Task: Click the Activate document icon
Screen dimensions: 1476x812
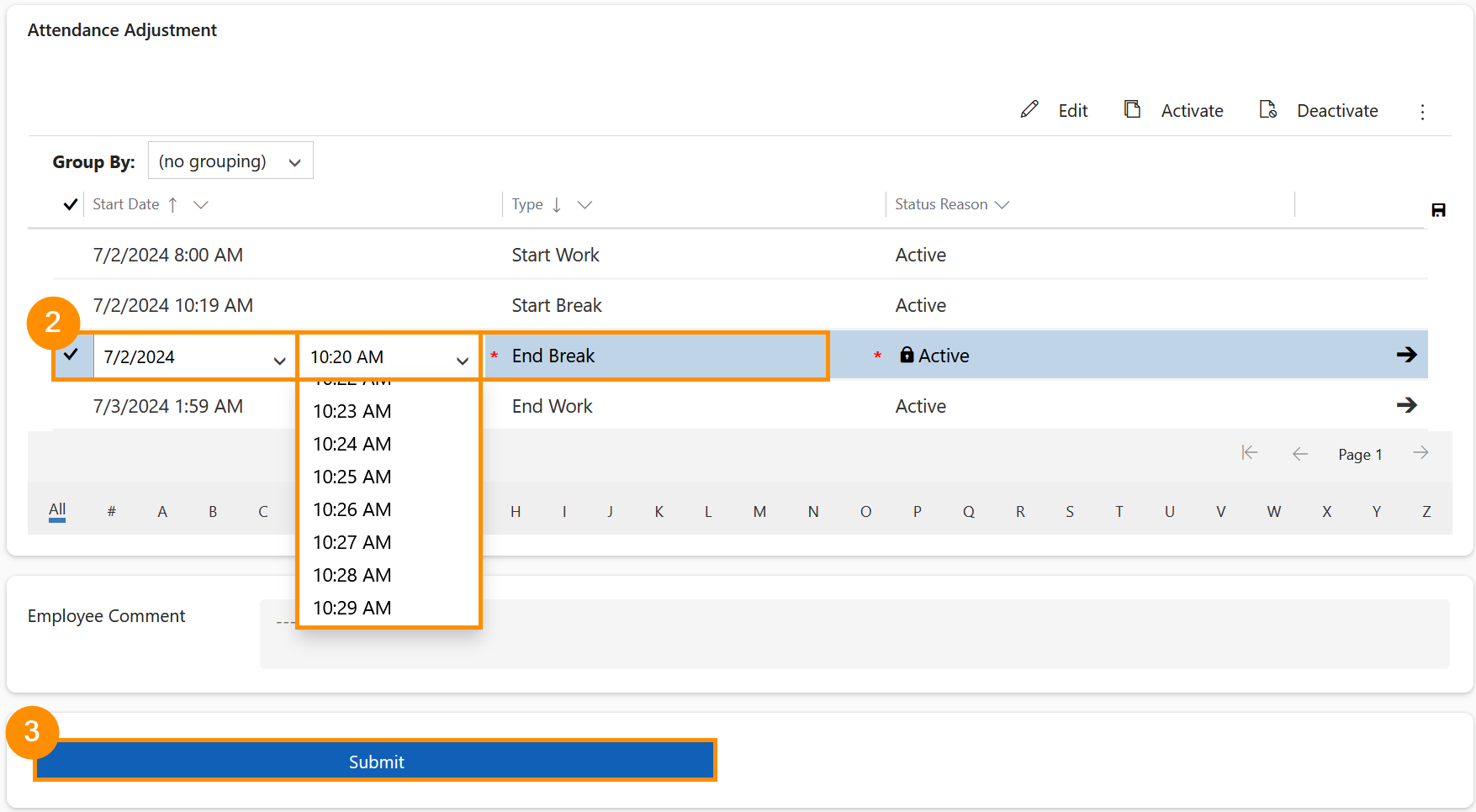Action: (1133, 109)
